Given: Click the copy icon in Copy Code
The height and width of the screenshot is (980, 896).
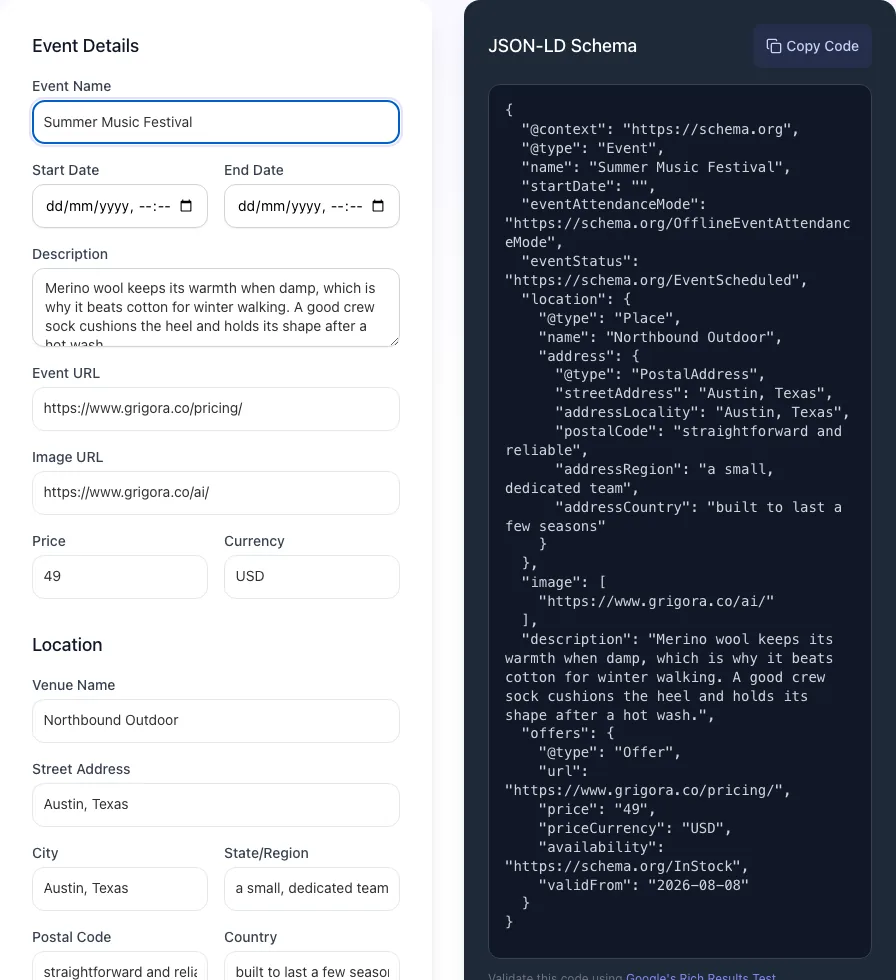Looking at the screenshot, I should click(x=774, y=46).
